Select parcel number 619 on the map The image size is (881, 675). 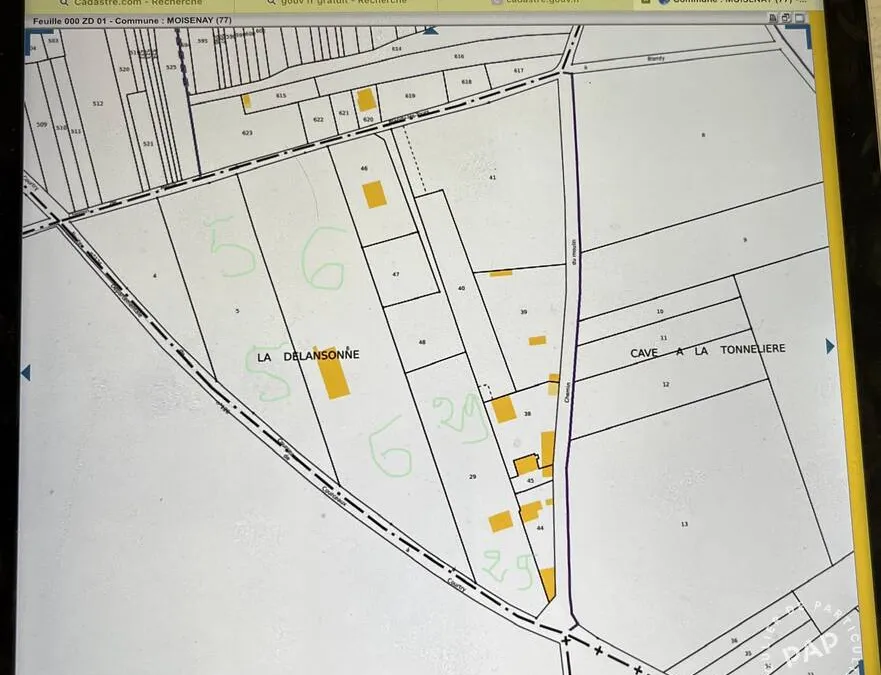pyautogui.click(x=410, y=96)
